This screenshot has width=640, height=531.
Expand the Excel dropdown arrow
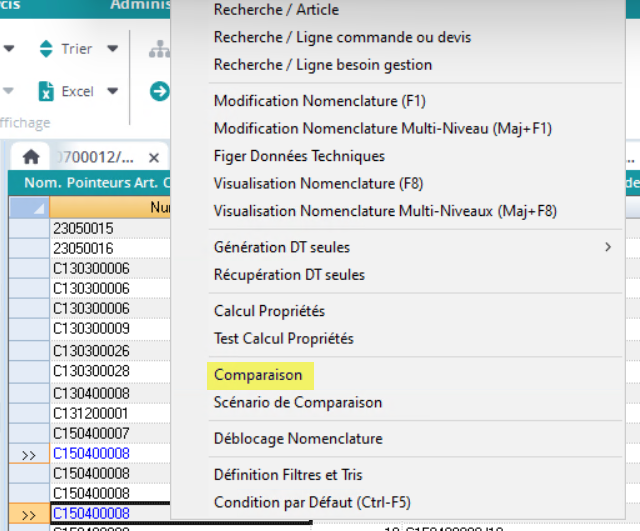[112, 91]
